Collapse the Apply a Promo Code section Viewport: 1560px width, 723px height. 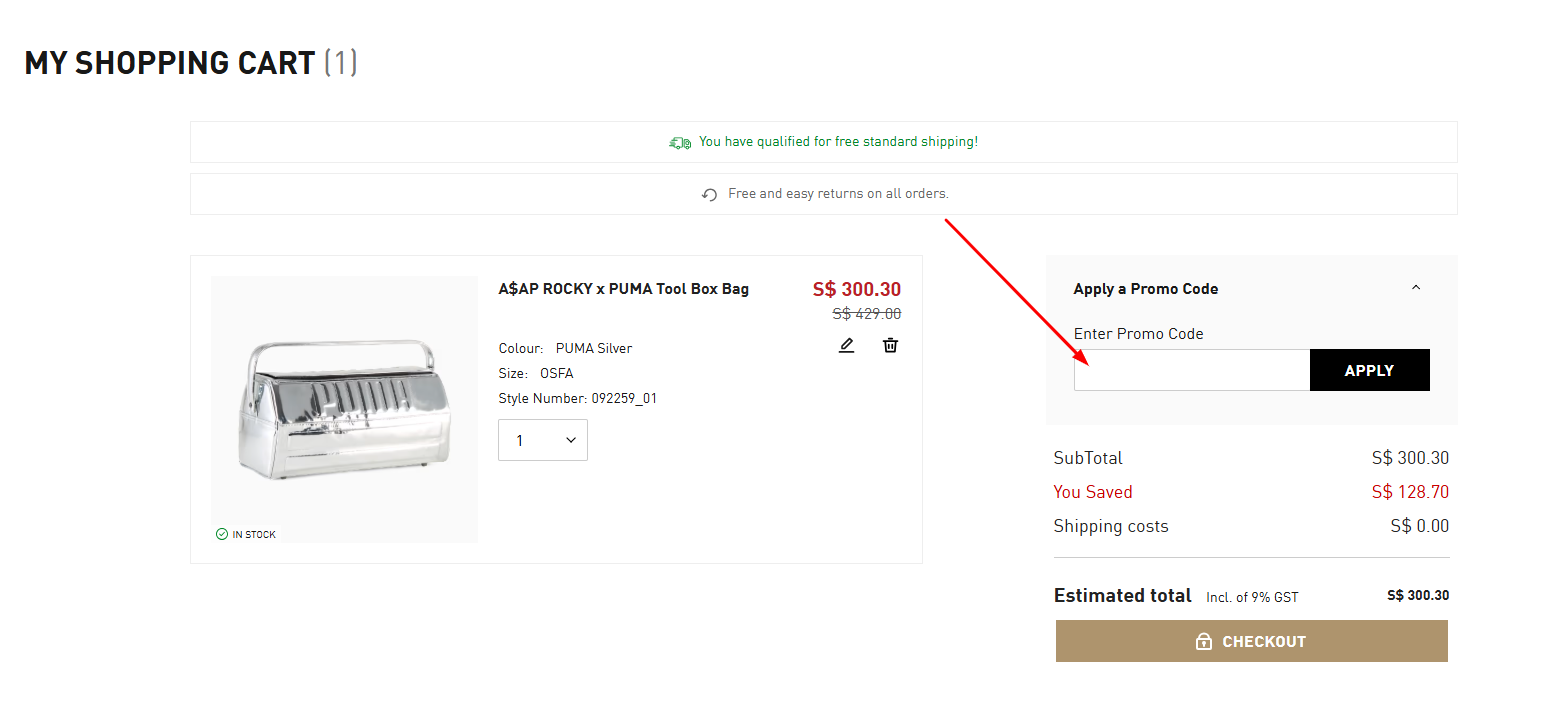coord(1415,288)
